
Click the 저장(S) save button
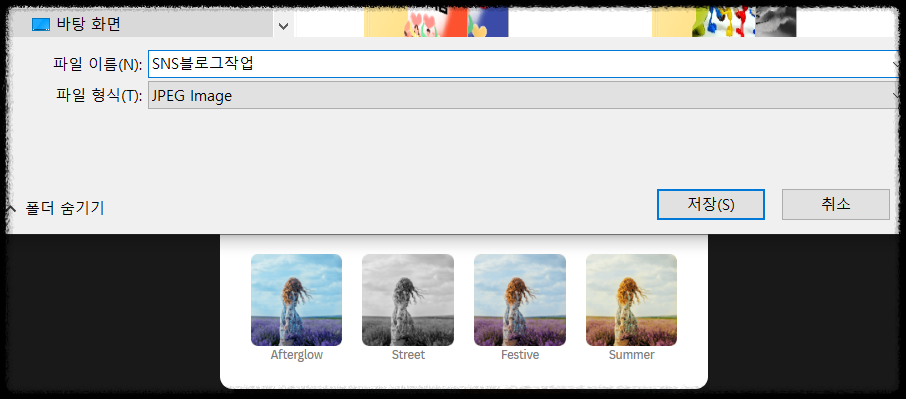click(711, 204)
